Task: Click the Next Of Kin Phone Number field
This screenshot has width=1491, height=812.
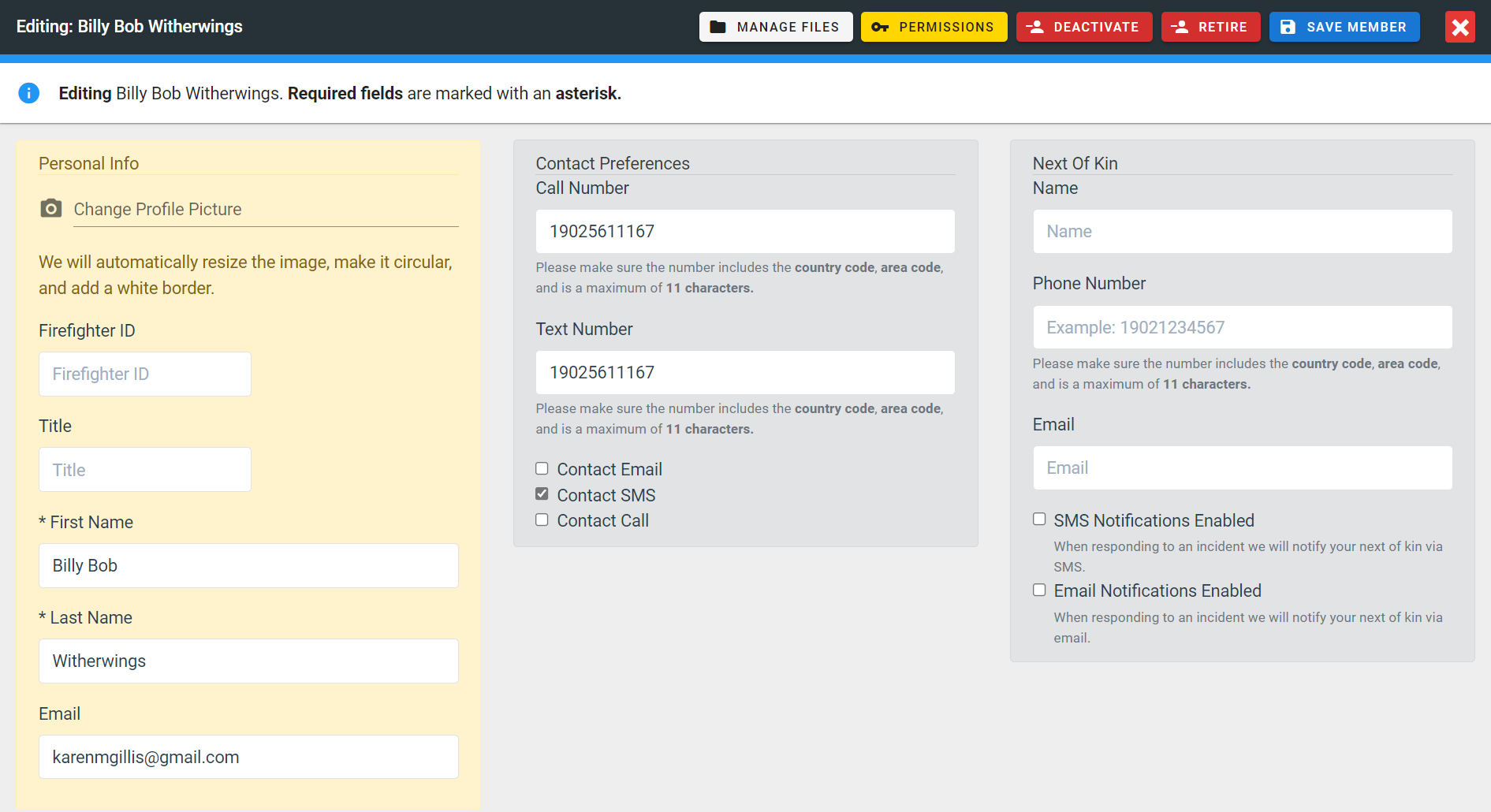Action: point(1242,327)
